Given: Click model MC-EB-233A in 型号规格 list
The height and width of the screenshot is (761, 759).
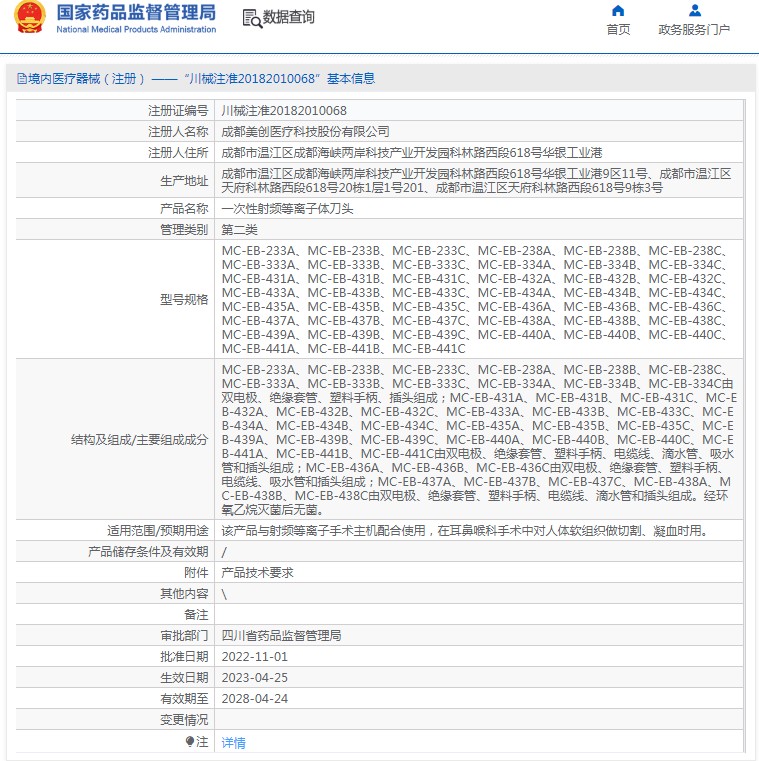Looking at the screenshot, I should click(x=259, y=251).
